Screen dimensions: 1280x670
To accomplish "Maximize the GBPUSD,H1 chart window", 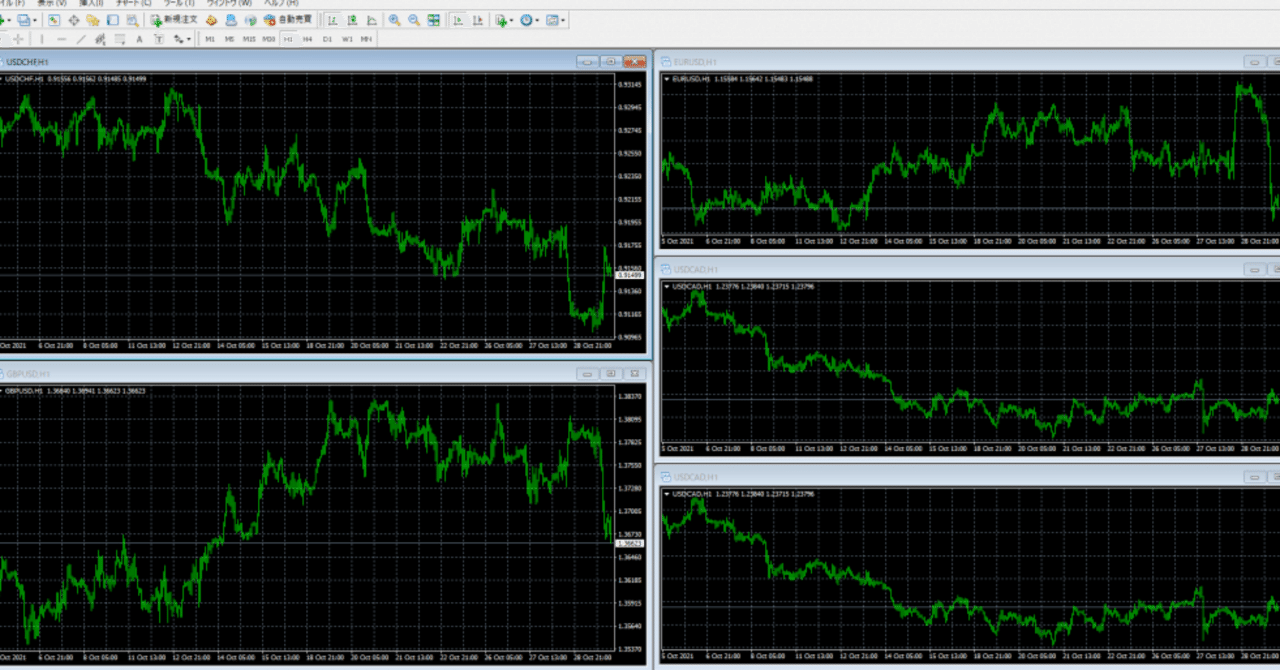I will (x=610, y=373).
